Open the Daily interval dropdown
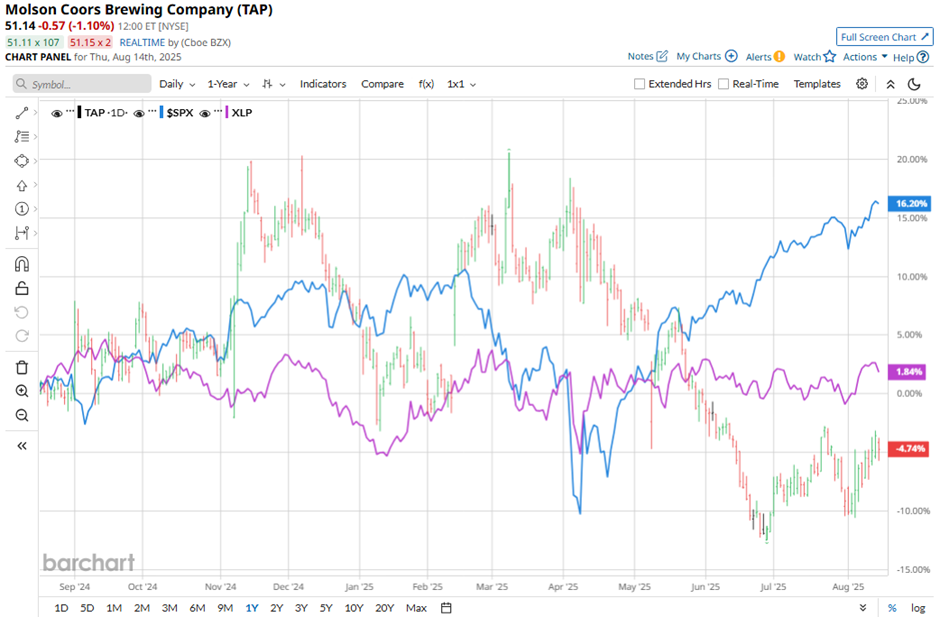 177,84
